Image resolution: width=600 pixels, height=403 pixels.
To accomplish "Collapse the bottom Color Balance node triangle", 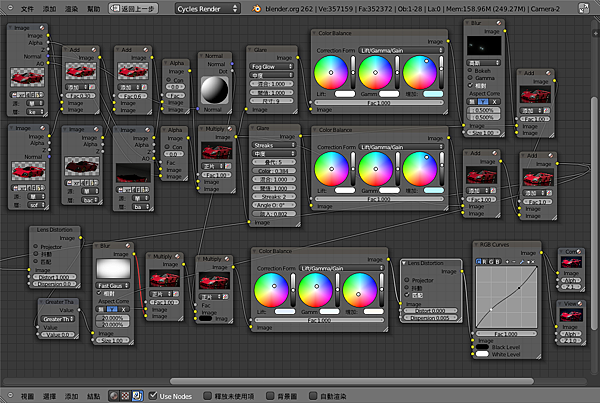I will click(255, 251).
